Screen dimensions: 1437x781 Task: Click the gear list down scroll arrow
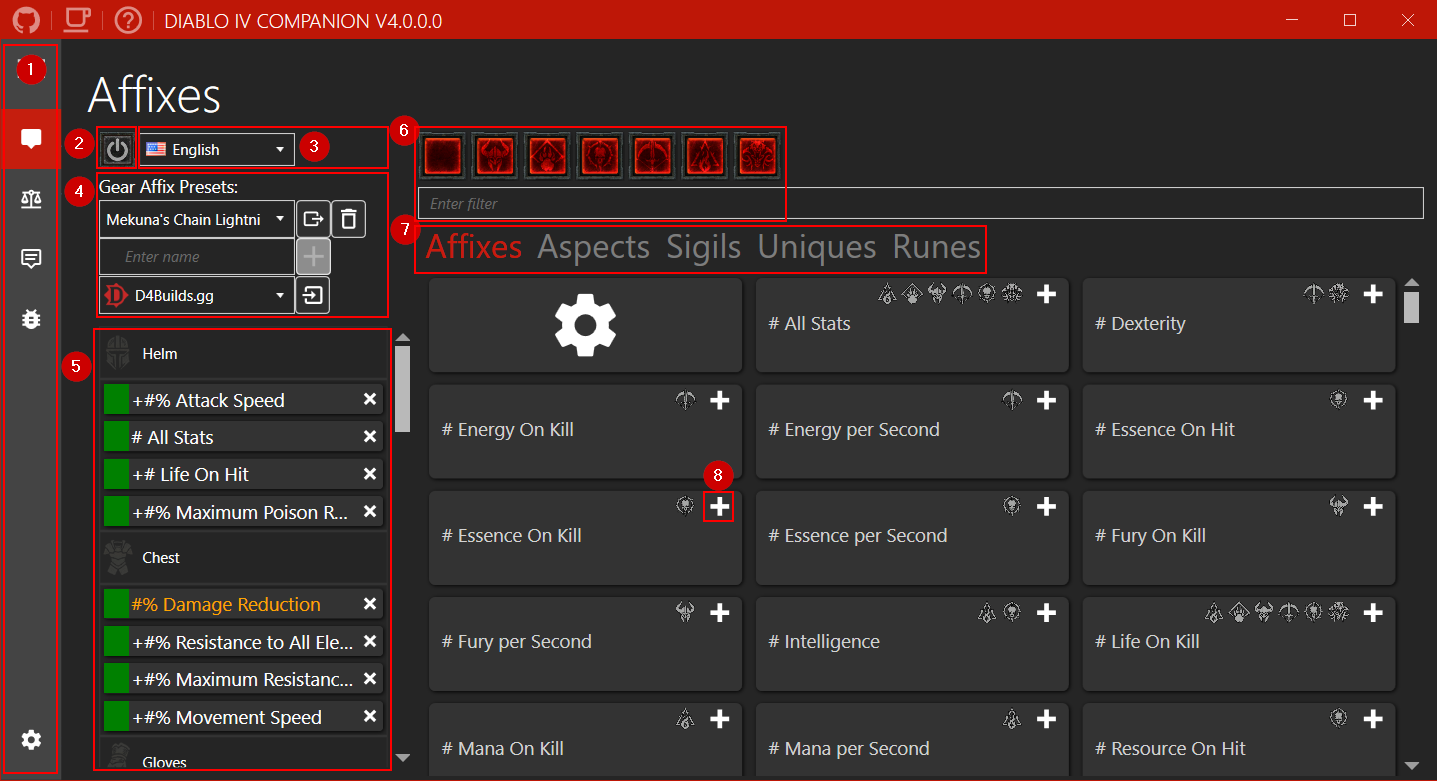[x=403, y=758]
